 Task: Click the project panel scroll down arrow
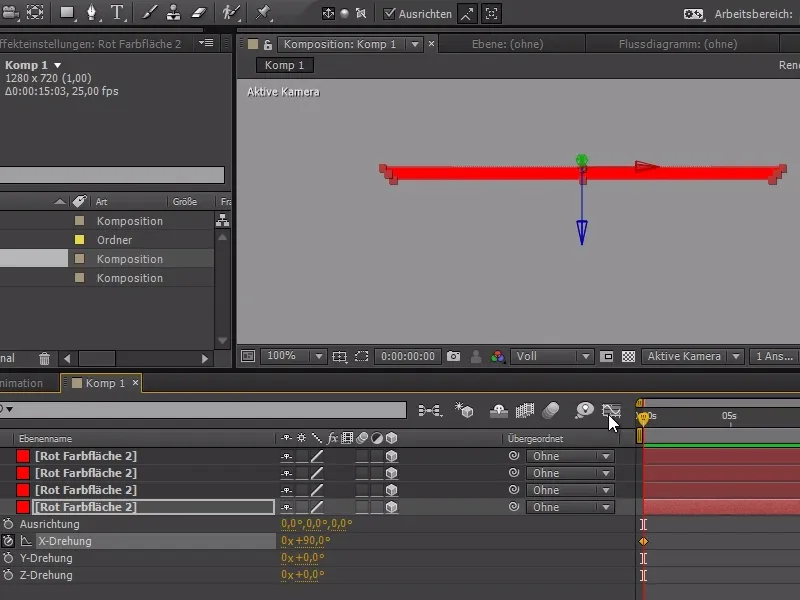pyautogui.click(x=222, y=340)
